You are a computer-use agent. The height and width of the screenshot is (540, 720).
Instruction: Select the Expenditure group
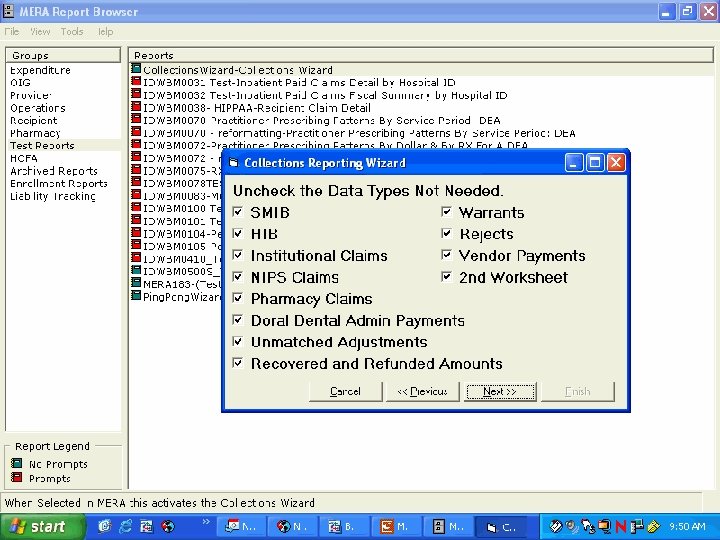coord(40,70)
